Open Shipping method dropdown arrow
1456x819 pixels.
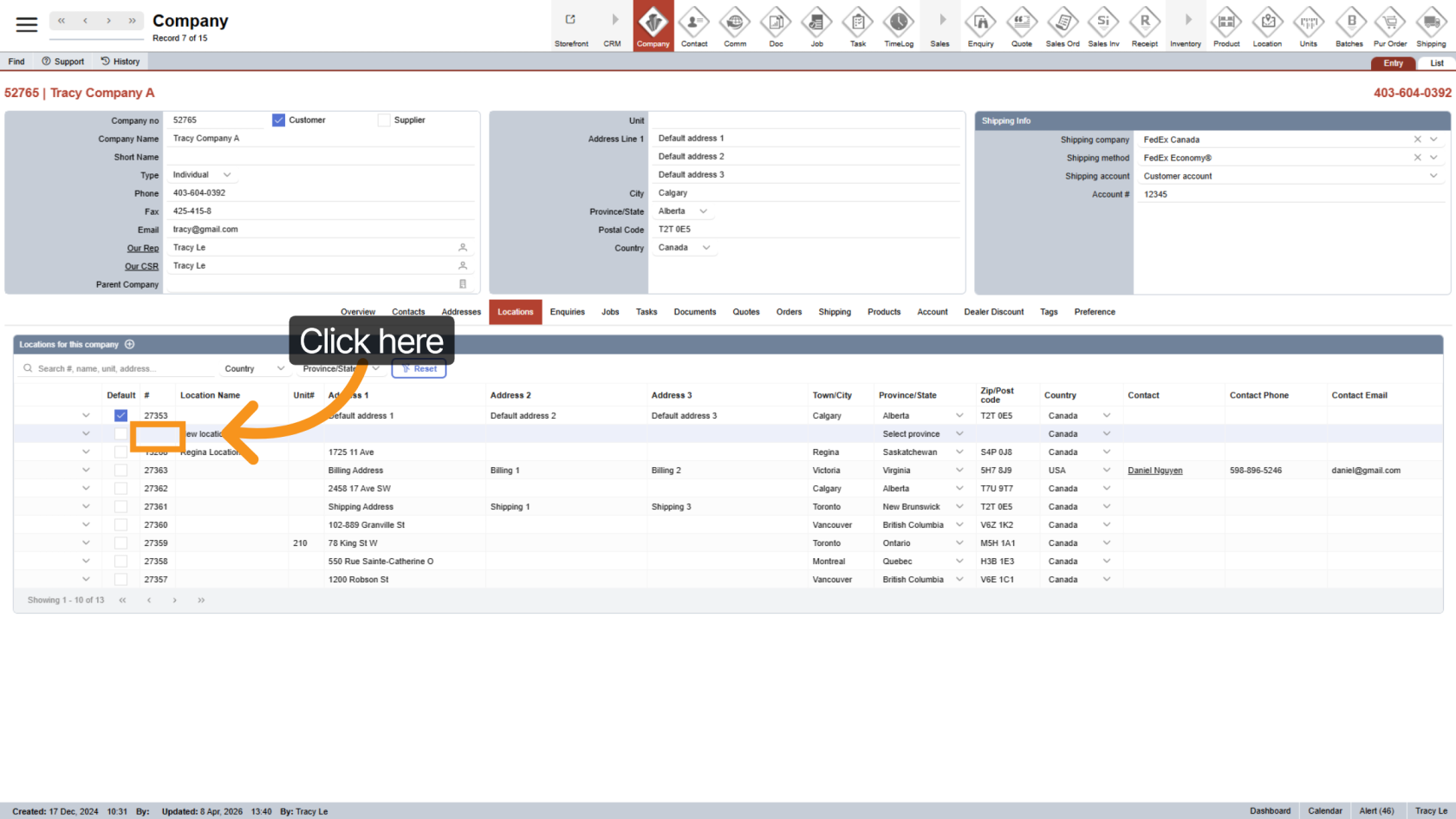coord(1433,158)
